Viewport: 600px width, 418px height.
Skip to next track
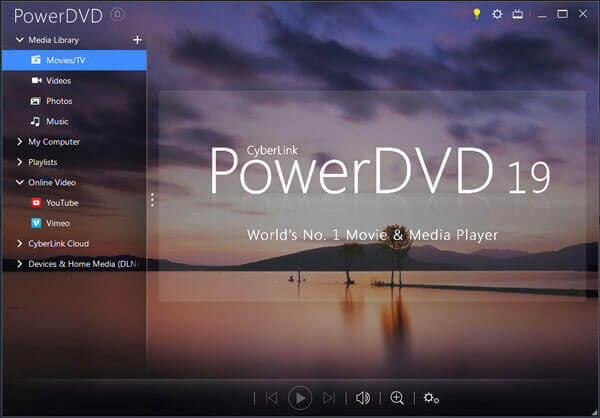[329, 398]
